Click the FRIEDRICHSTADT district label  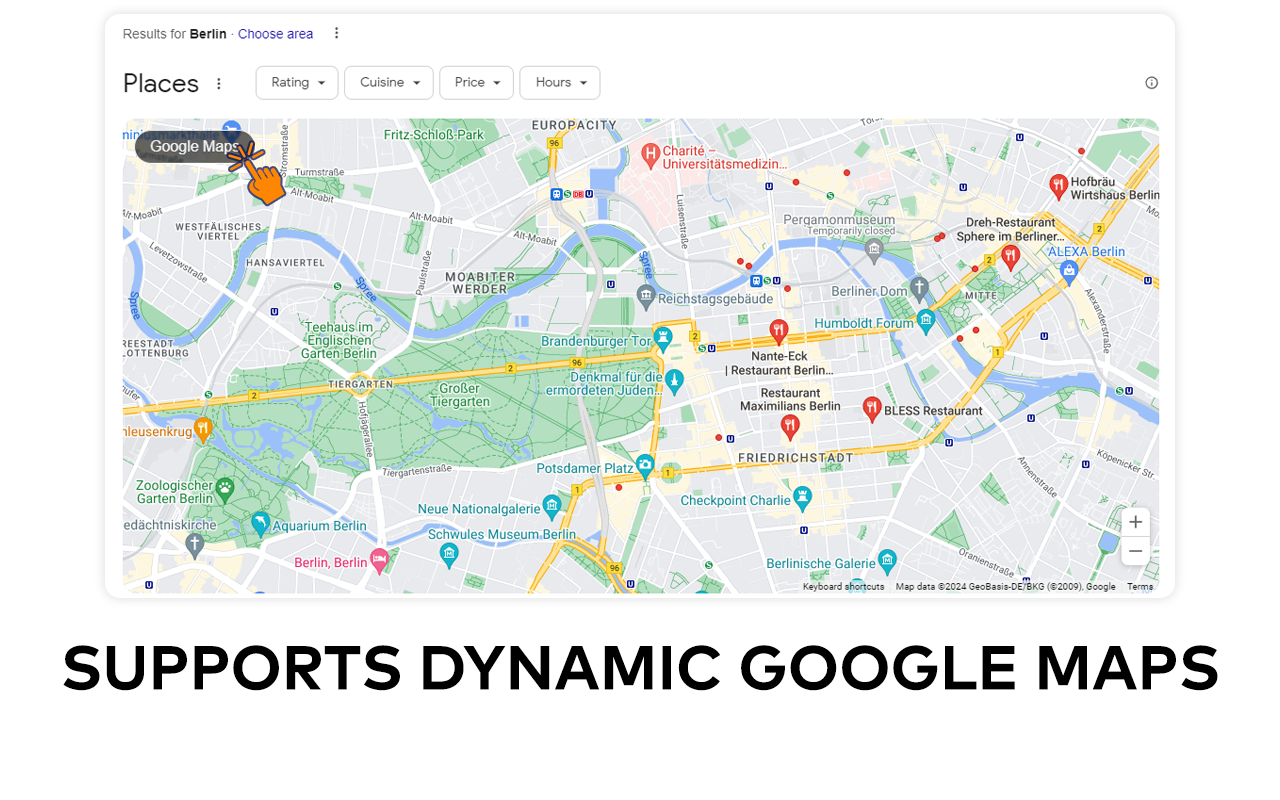[795, 457]
